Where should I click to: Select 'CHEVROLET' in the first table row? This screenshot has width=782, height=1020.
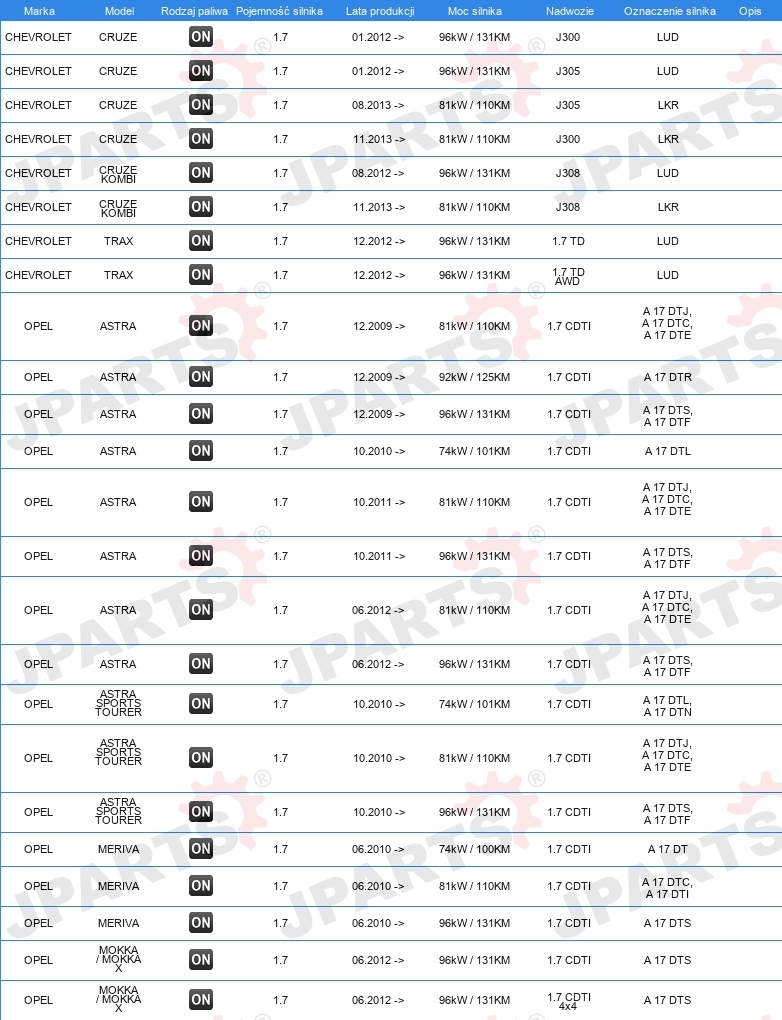coord(38,37)
